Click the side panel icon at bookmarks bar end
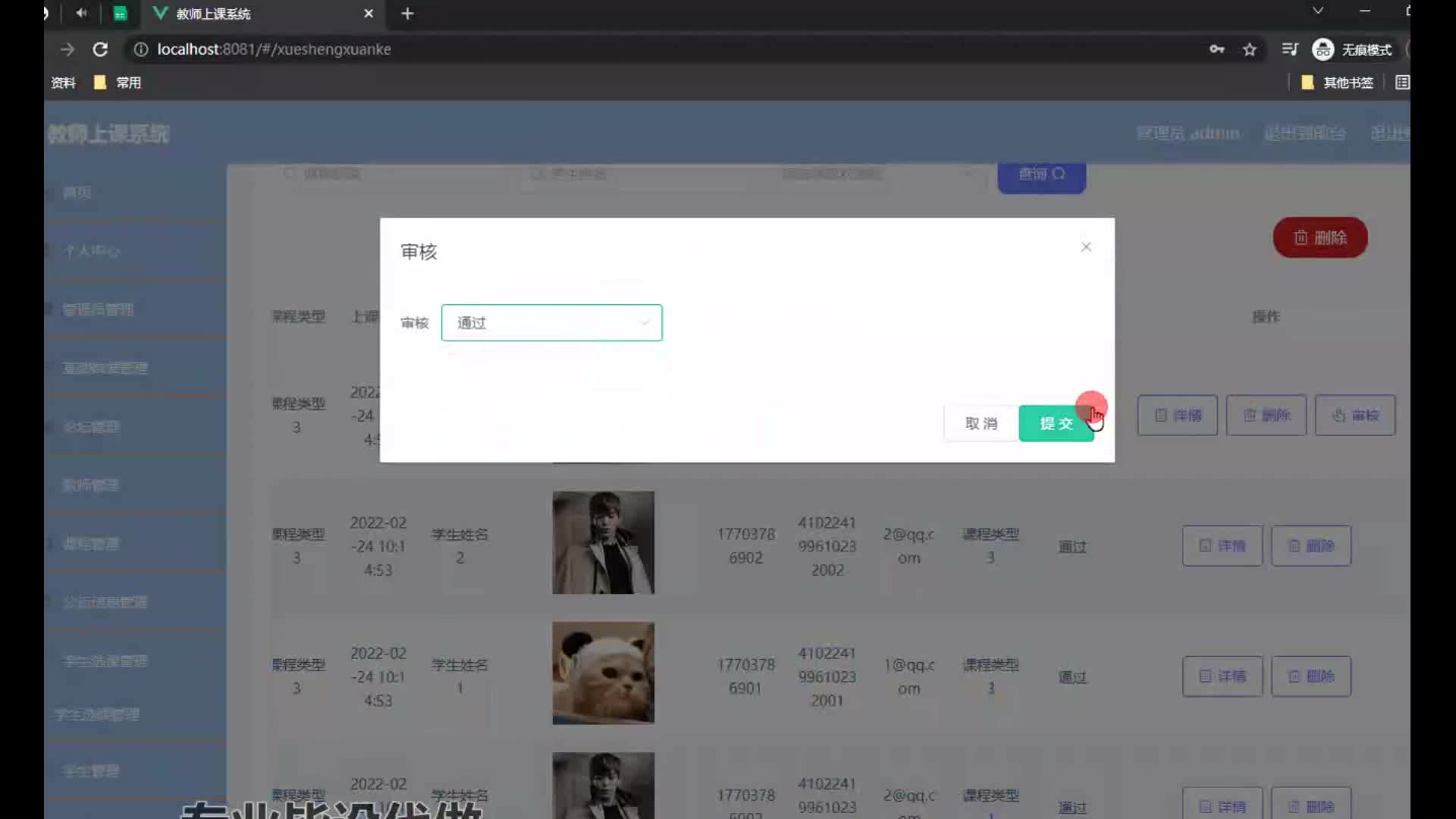 (1402, 83)
